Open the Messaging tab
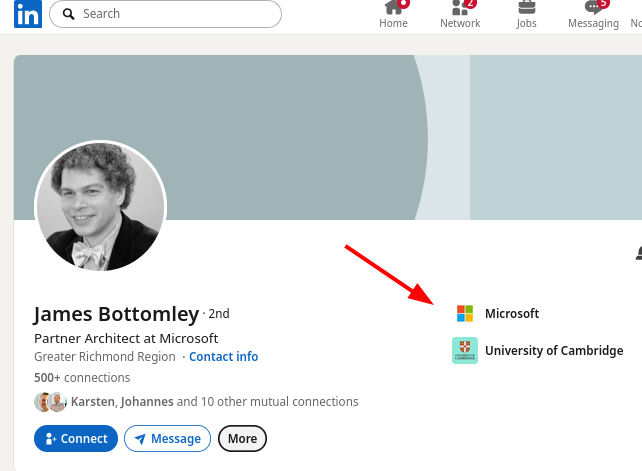The height and width of the screenshot is (471, 642). pyautogui.click(x=593, y=15)
